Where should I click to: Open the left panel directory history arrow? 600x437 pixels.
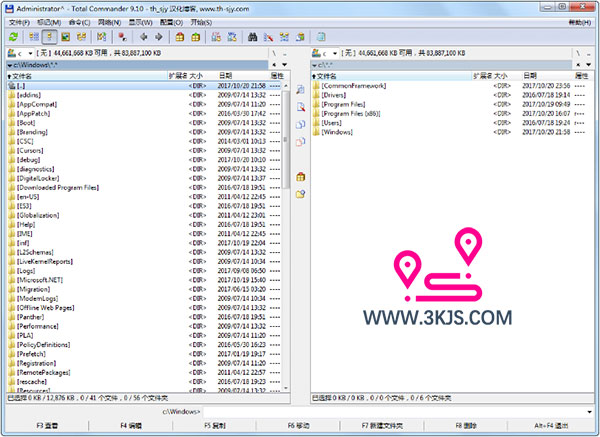pyautogui.click(x=285, y=65)
